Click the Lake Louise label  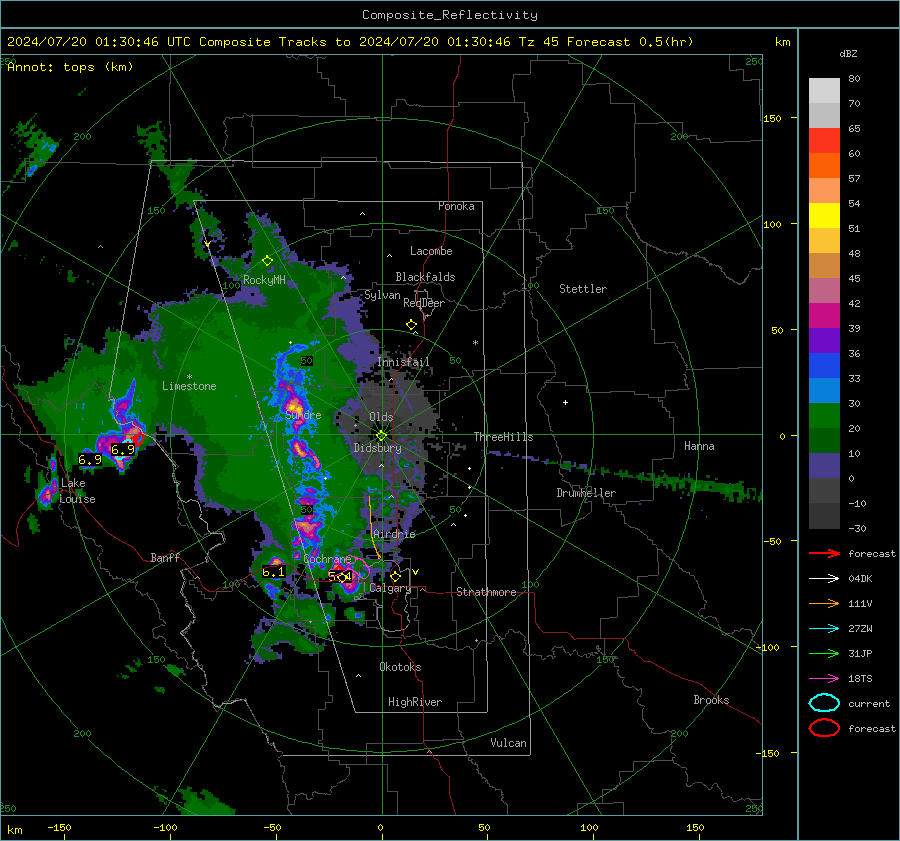pyautogui.click(x=77, y=491)
